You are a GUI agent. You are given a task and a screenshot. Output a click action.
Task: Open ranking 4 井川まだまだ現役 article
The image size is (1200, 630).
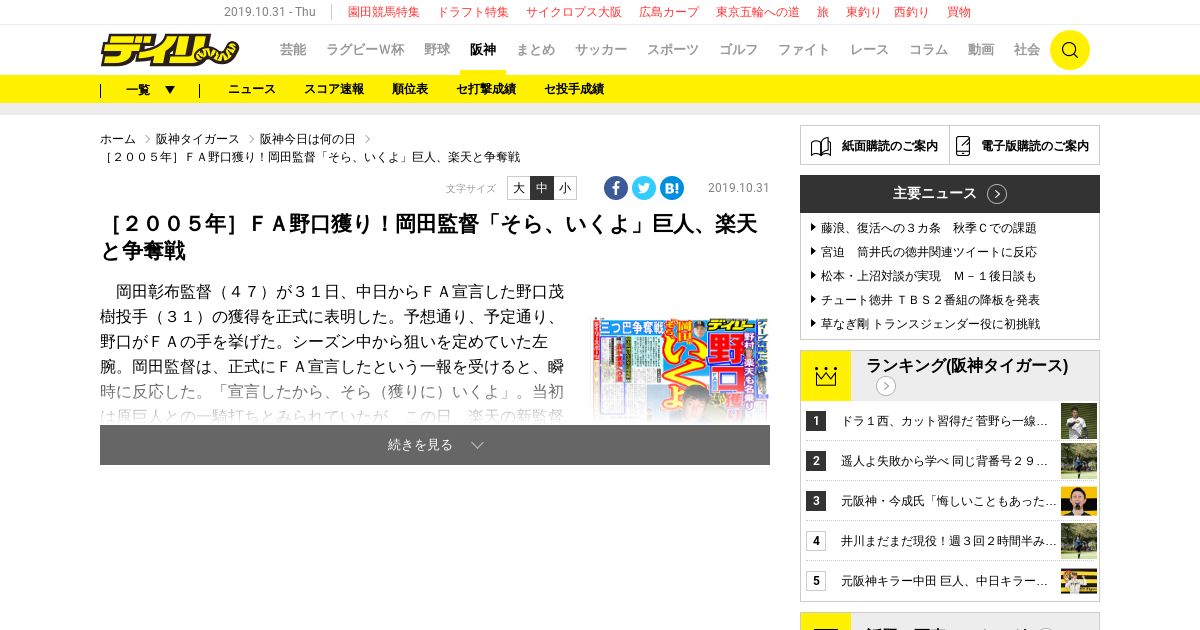[x=948, y=541]
